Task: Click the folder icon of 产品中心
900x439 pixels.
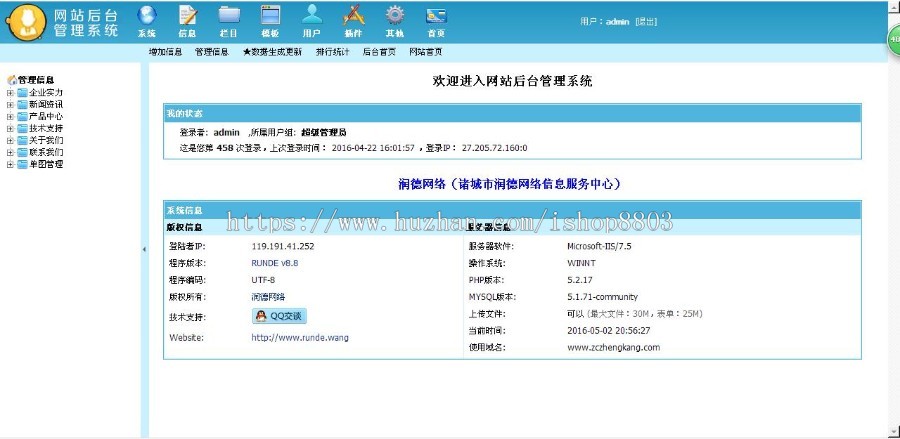Action: 22,116
